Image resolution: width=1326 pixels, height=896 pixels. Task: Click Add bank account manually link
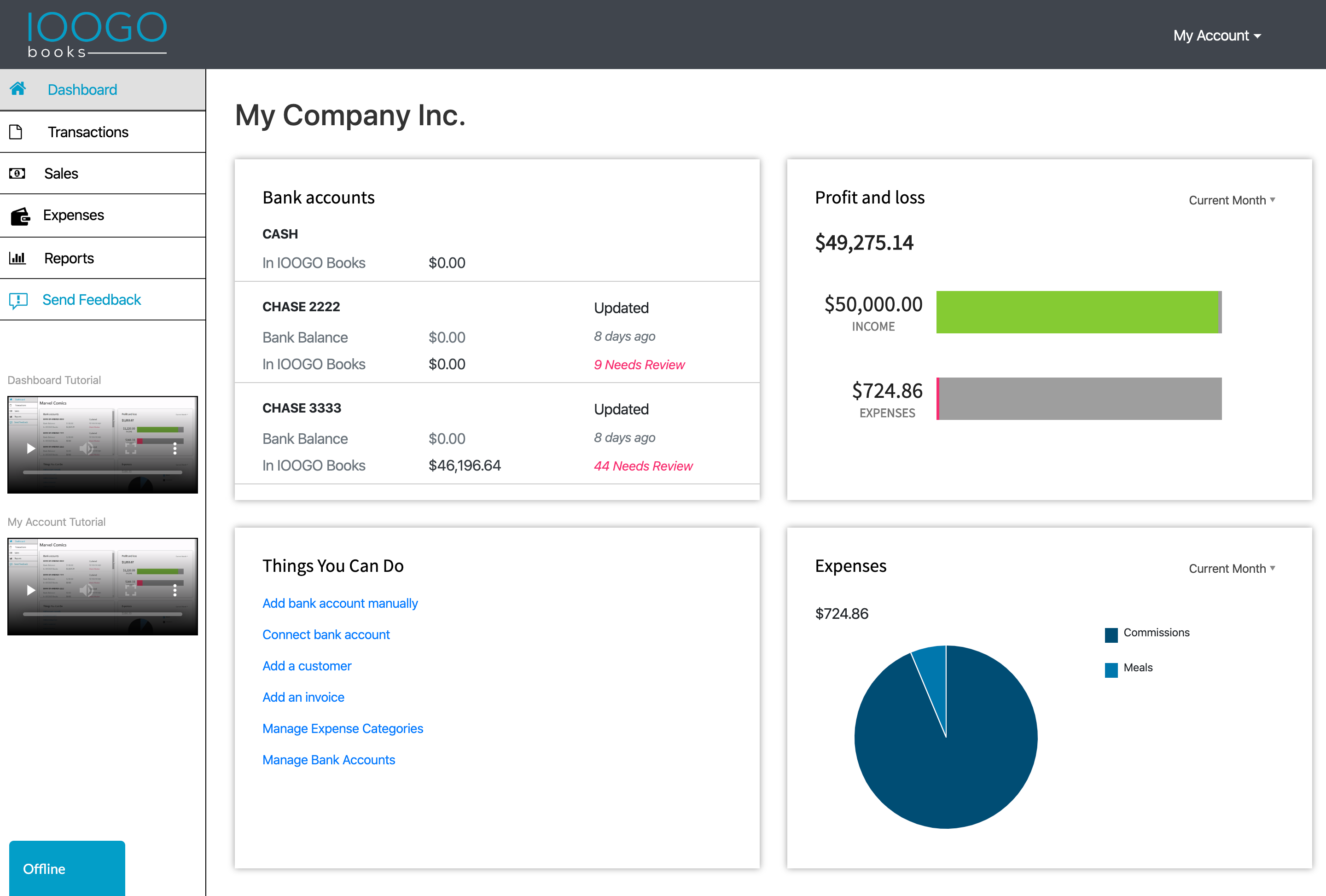tap(340, 603)
